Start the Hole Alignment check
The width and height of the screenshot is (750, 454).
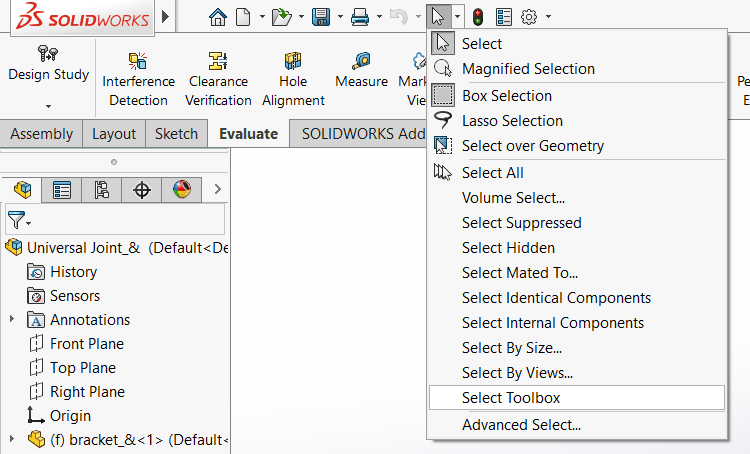293,79
